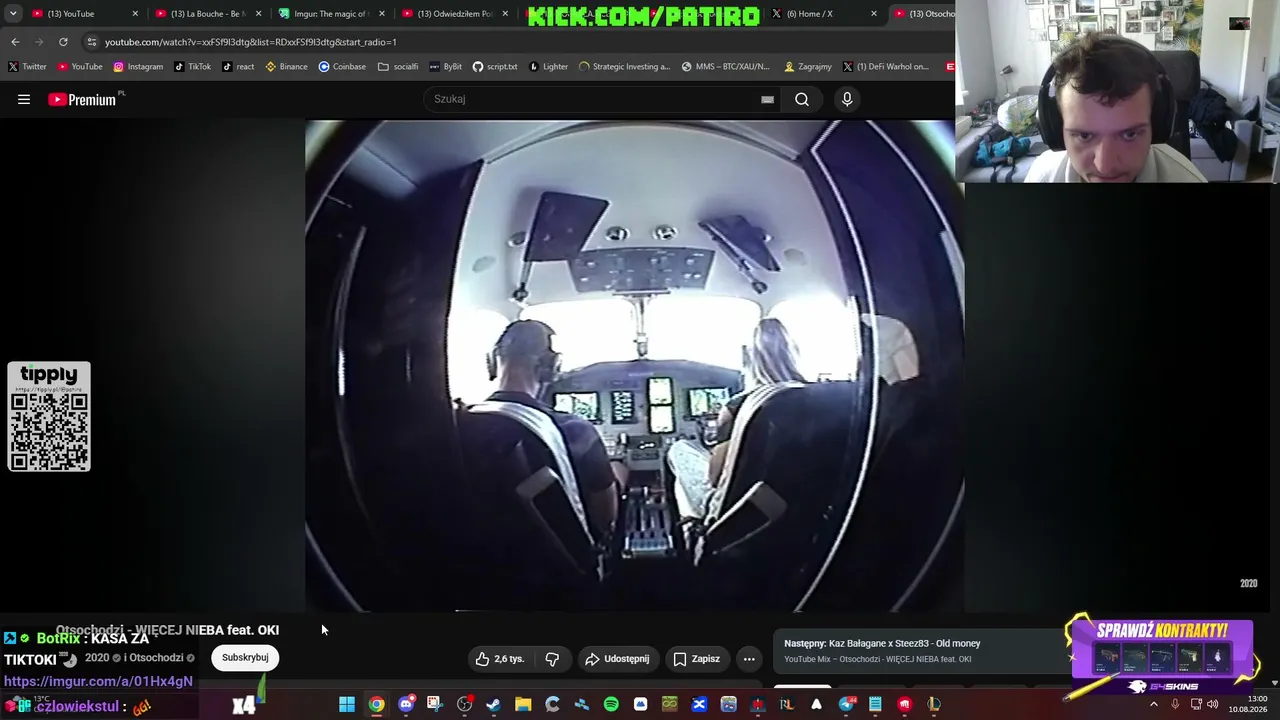Open the DeFi Warhol bookmark
This screenshot has width=1280, height=720.
coord(886,67)
